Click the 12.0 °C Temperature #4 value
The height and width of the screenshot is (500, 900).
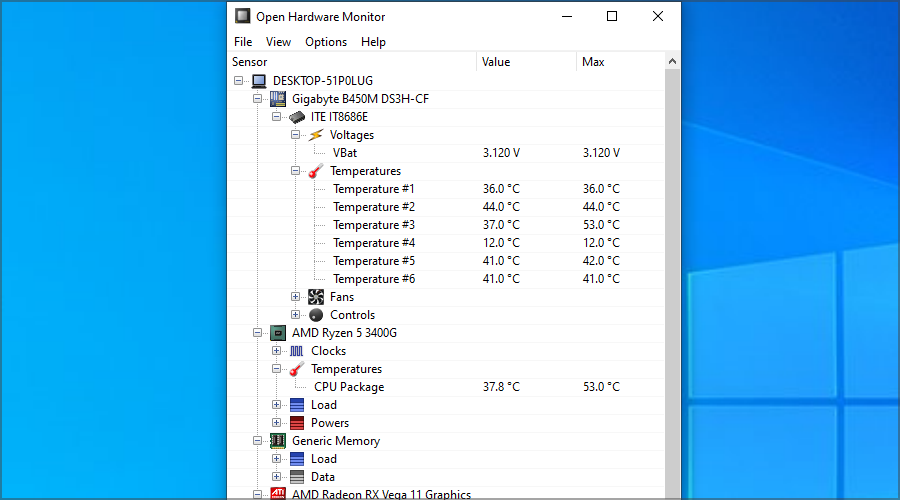pos(501,243)
